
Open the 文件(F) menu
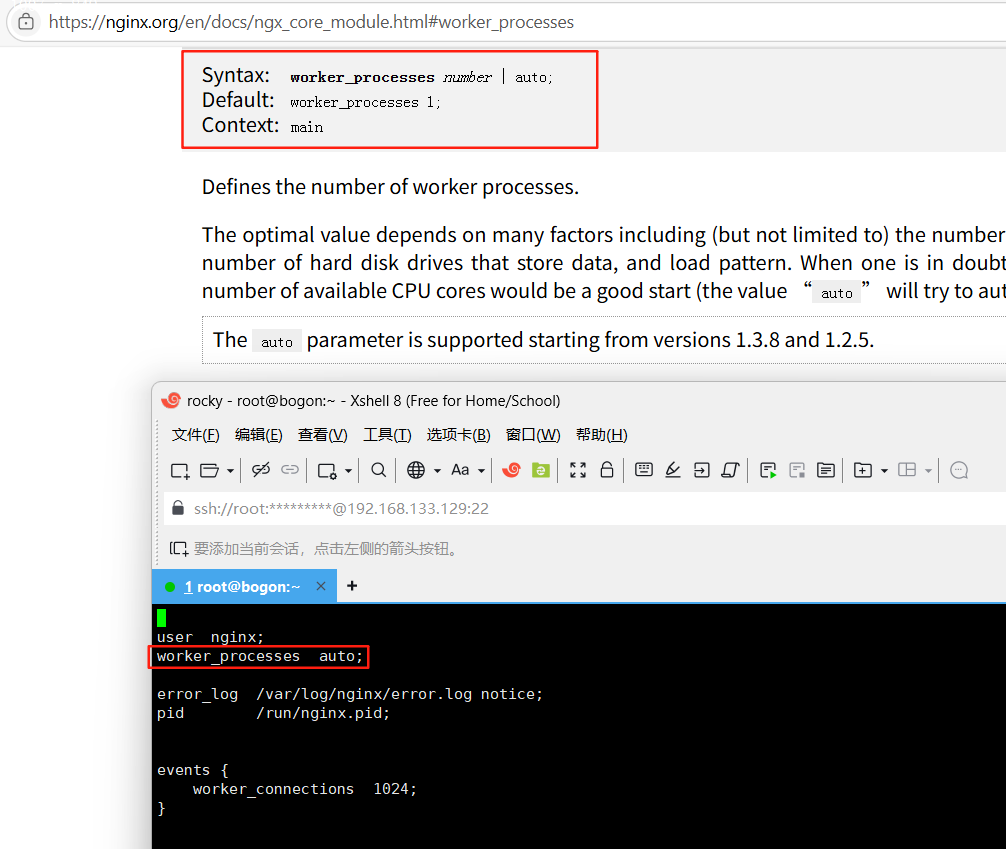coord(196,435)
